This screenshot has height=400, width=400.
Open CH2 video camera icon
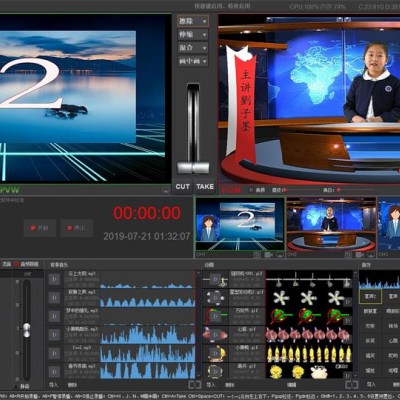pos(360,255)
